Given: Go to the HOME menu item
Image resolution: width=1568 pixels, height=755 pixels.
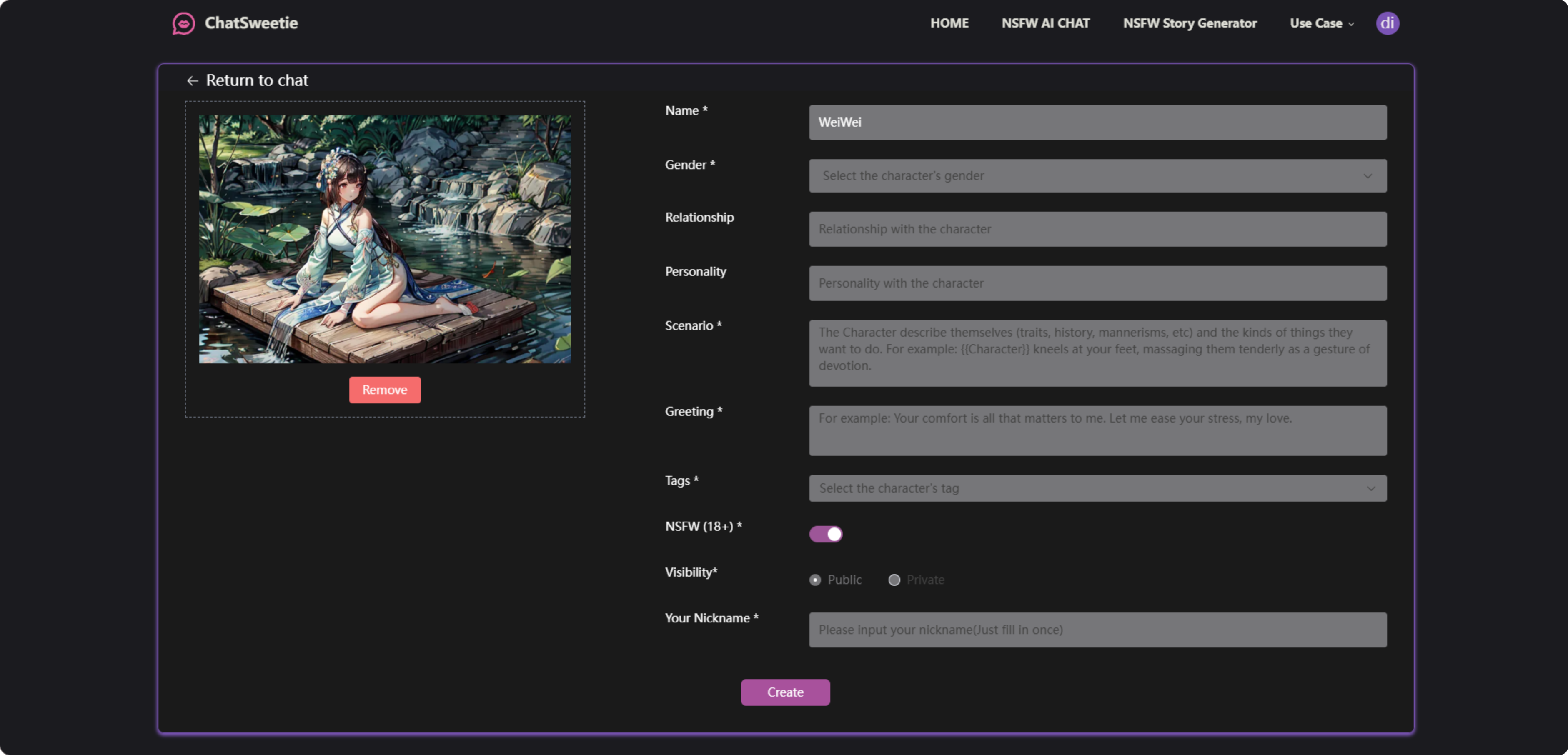Looking at the screenshot, I should (x=949, y=23).
